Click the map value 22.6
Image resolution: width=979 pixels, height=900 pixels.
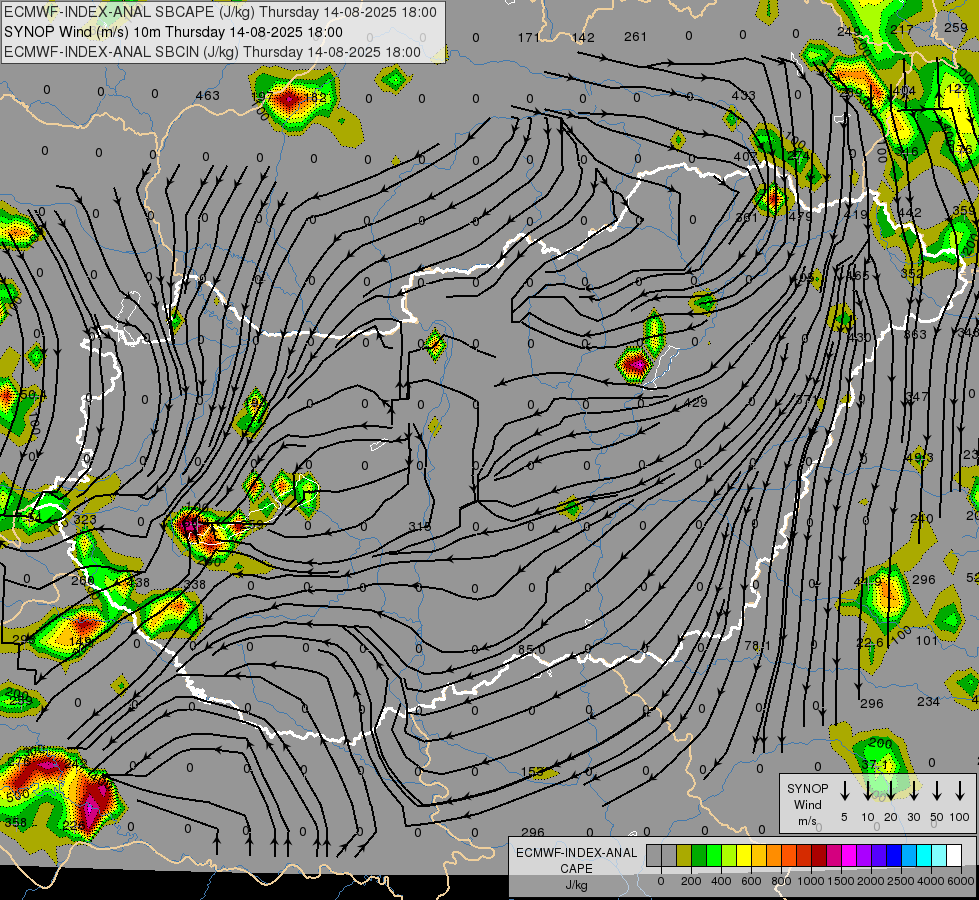870,643
